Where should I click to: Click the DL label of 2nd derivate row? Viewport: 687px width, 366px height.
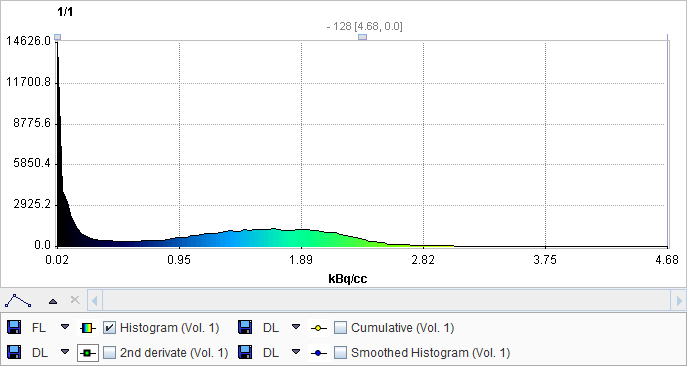pyautogui.click(x=40, y=353)
